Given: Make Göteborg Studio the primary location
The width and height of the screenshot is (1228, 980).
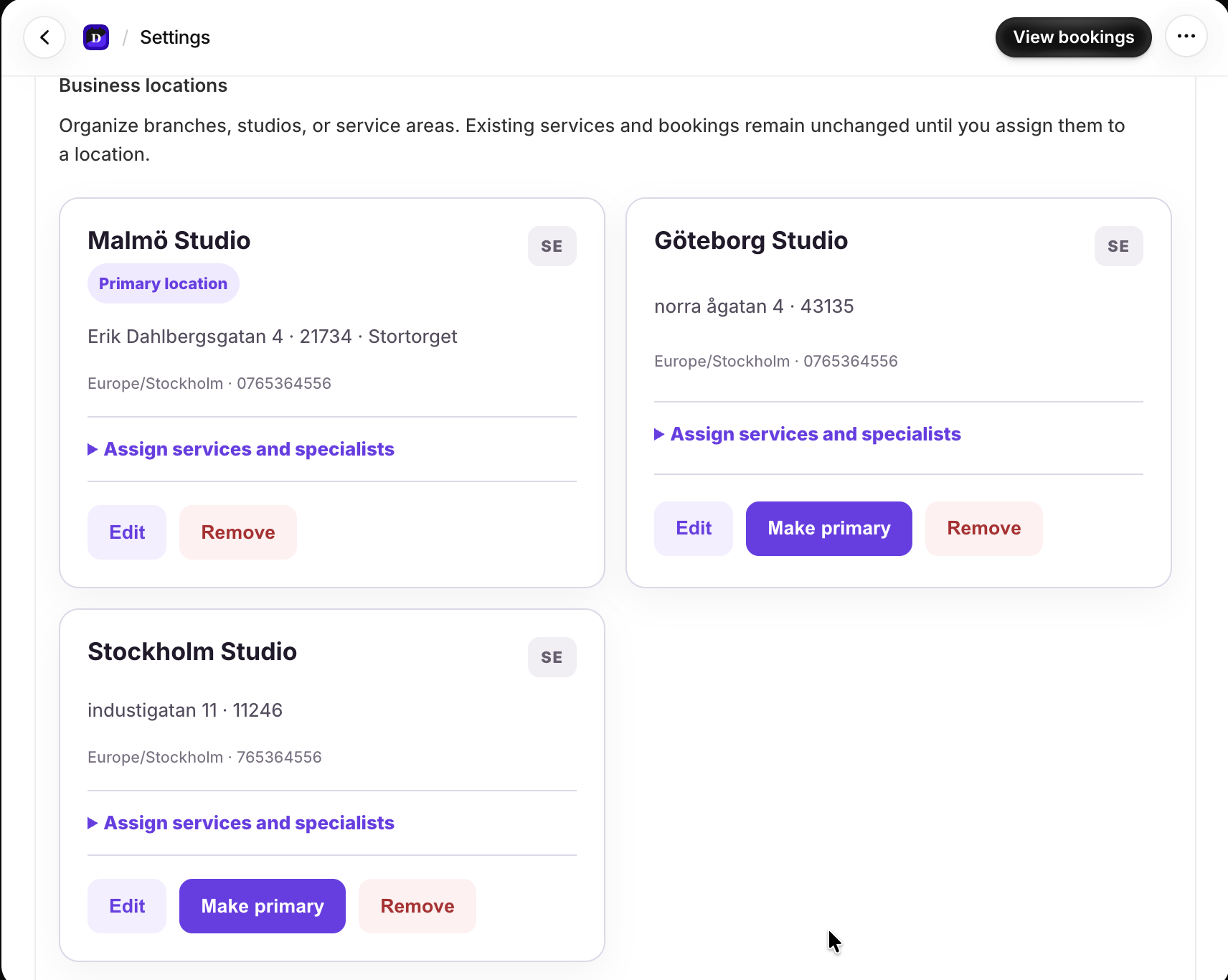Looking at the screenshot, I should (829, 529).
